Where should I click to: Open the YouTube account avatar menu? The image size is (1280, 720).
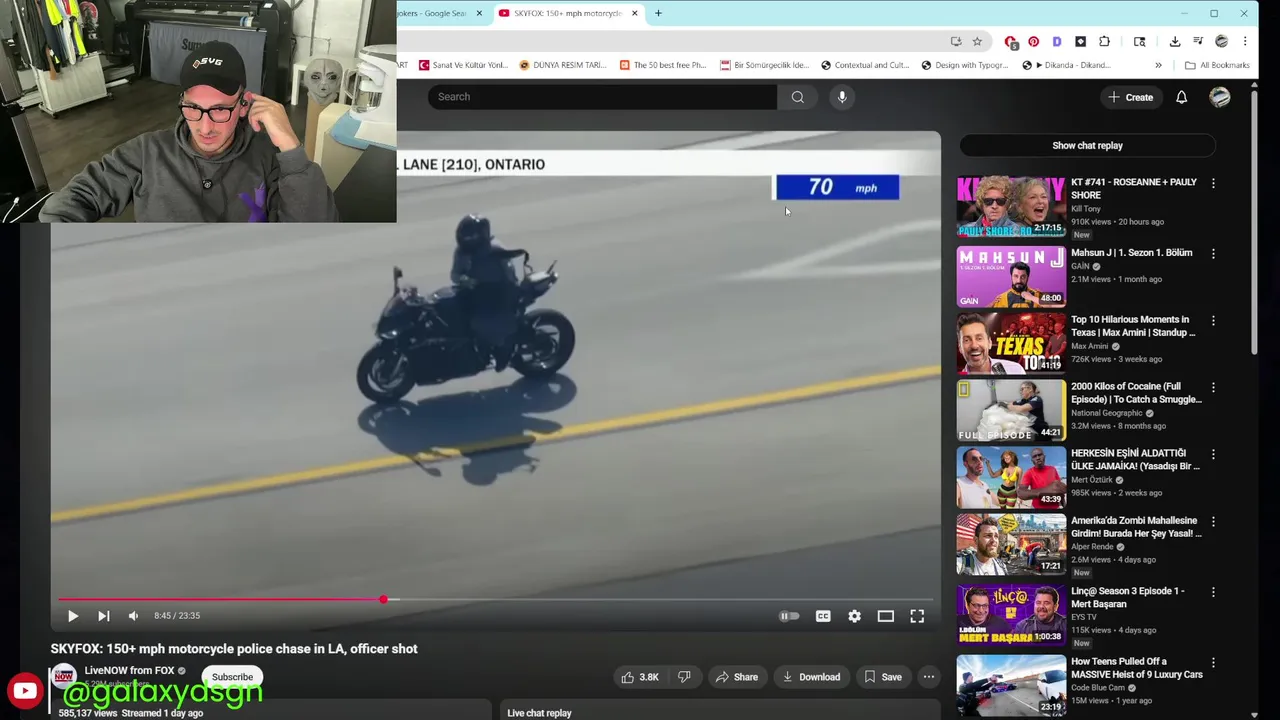coord(1219,97)
